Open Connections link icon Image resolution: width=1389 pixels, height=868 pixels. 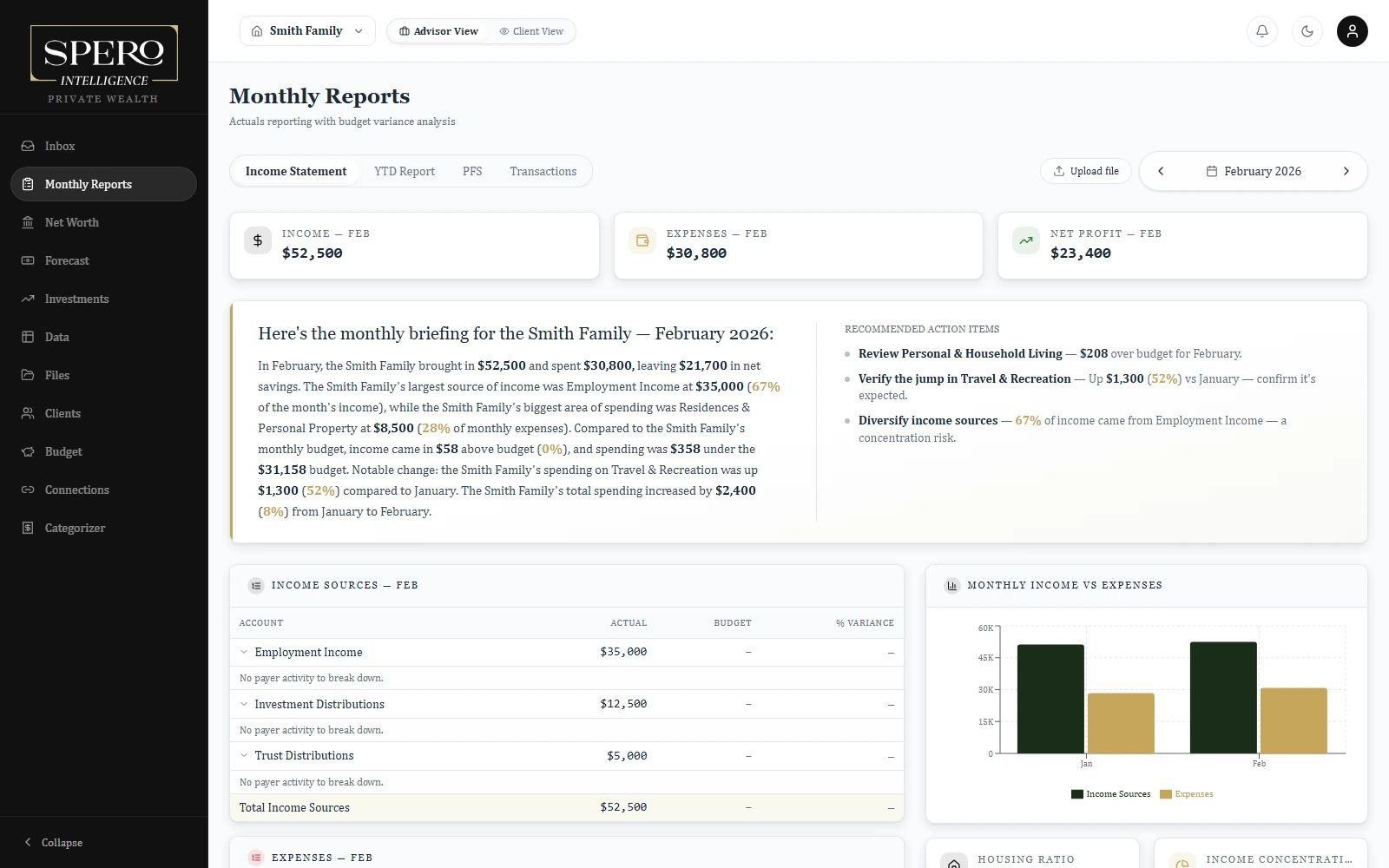28,490
